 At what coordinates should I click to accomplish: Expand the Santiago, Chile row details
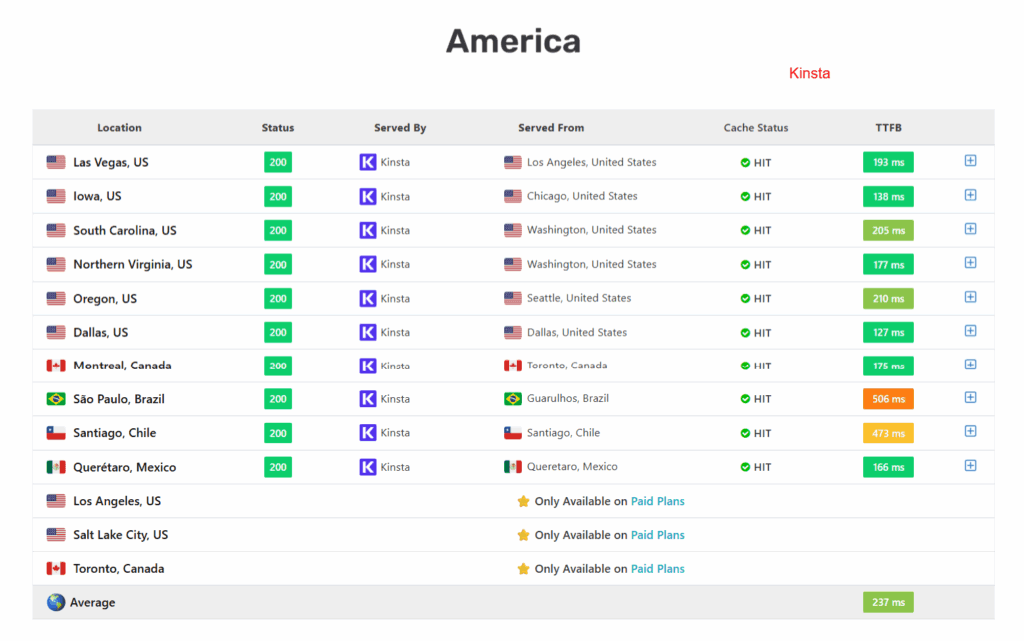[970, 431]
